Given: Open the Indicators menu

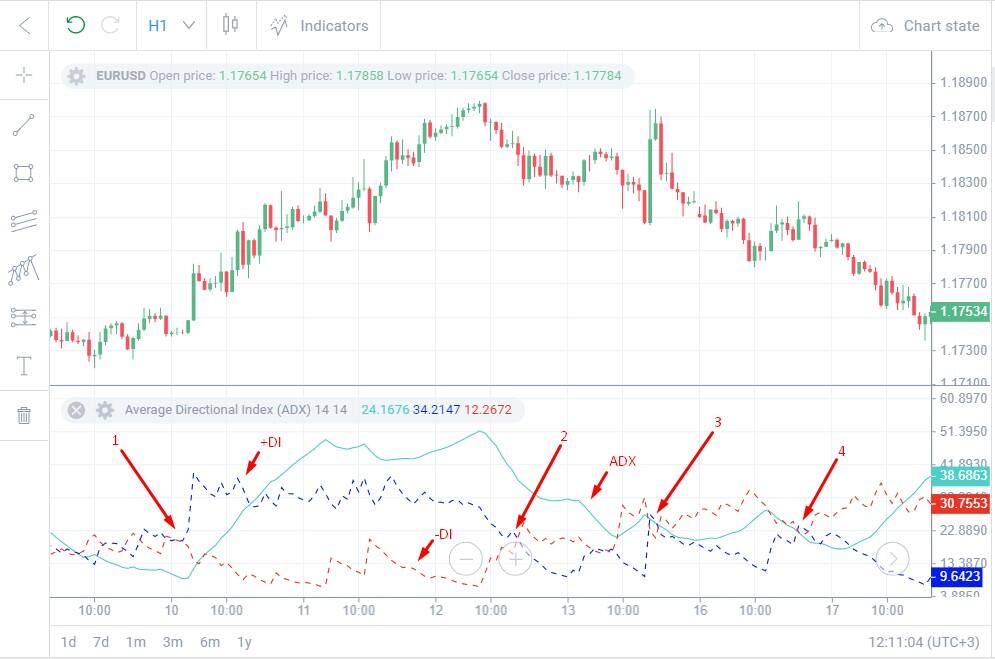Looking at the screenshot, I should (319, 25).
